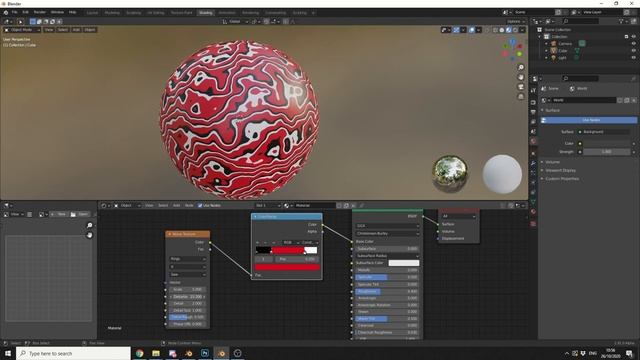Image resolution: width=640 pixels, height=360 pixels.
Task: Click the Distortion value field
Action: tap(188, 297)
